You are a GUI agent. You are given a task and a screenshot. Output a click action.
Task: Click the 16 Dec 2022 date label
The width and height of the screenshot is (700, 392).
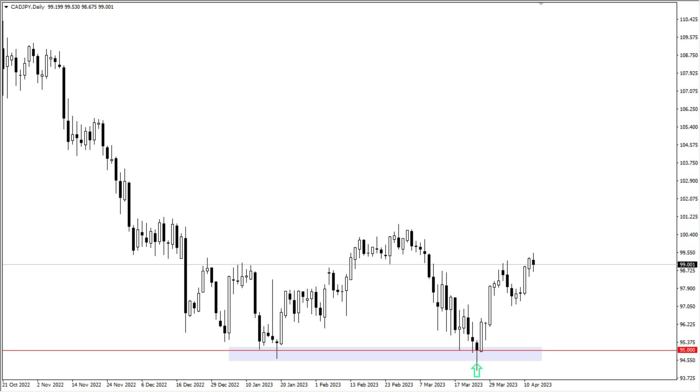pyautogui.click(x=190, y=384)
